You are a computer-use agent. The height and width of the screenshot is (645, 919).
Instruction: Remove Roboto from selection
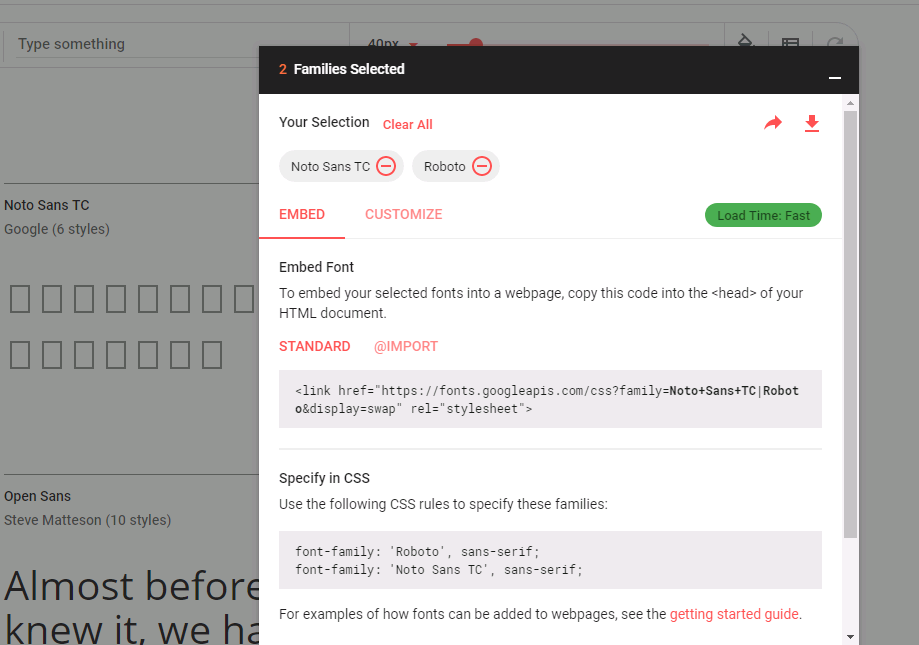click(482, 166)
